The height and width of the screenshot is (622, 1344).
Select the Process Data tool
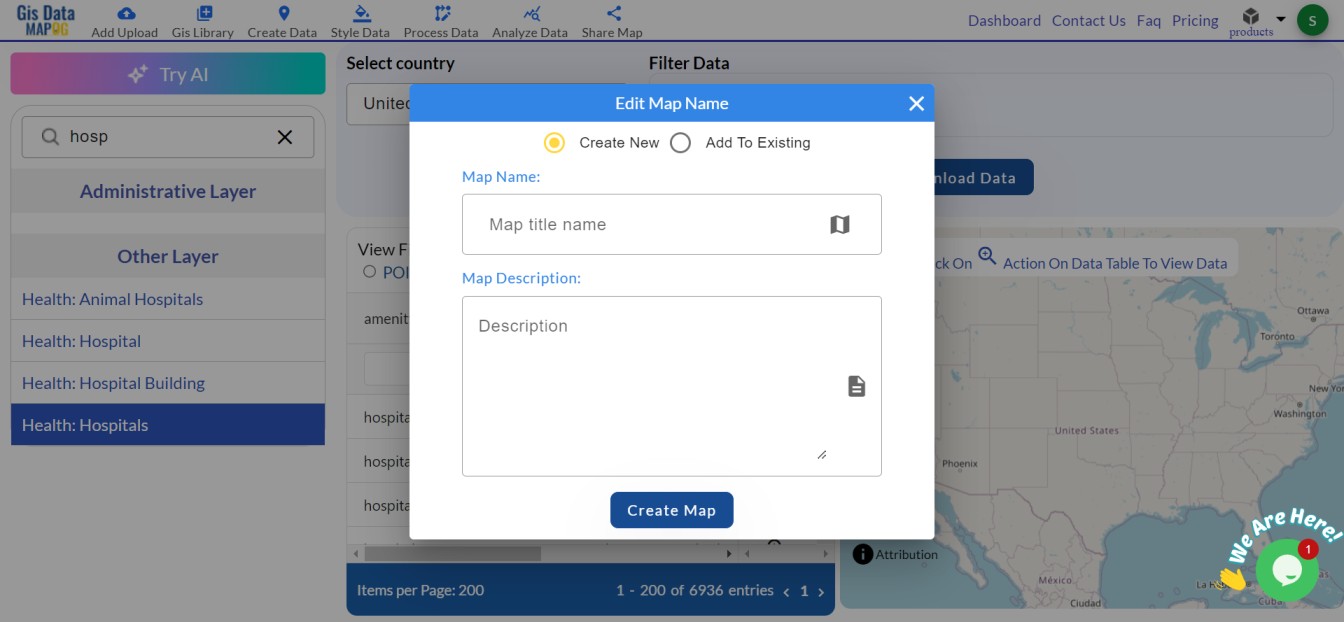coord(440,20)
